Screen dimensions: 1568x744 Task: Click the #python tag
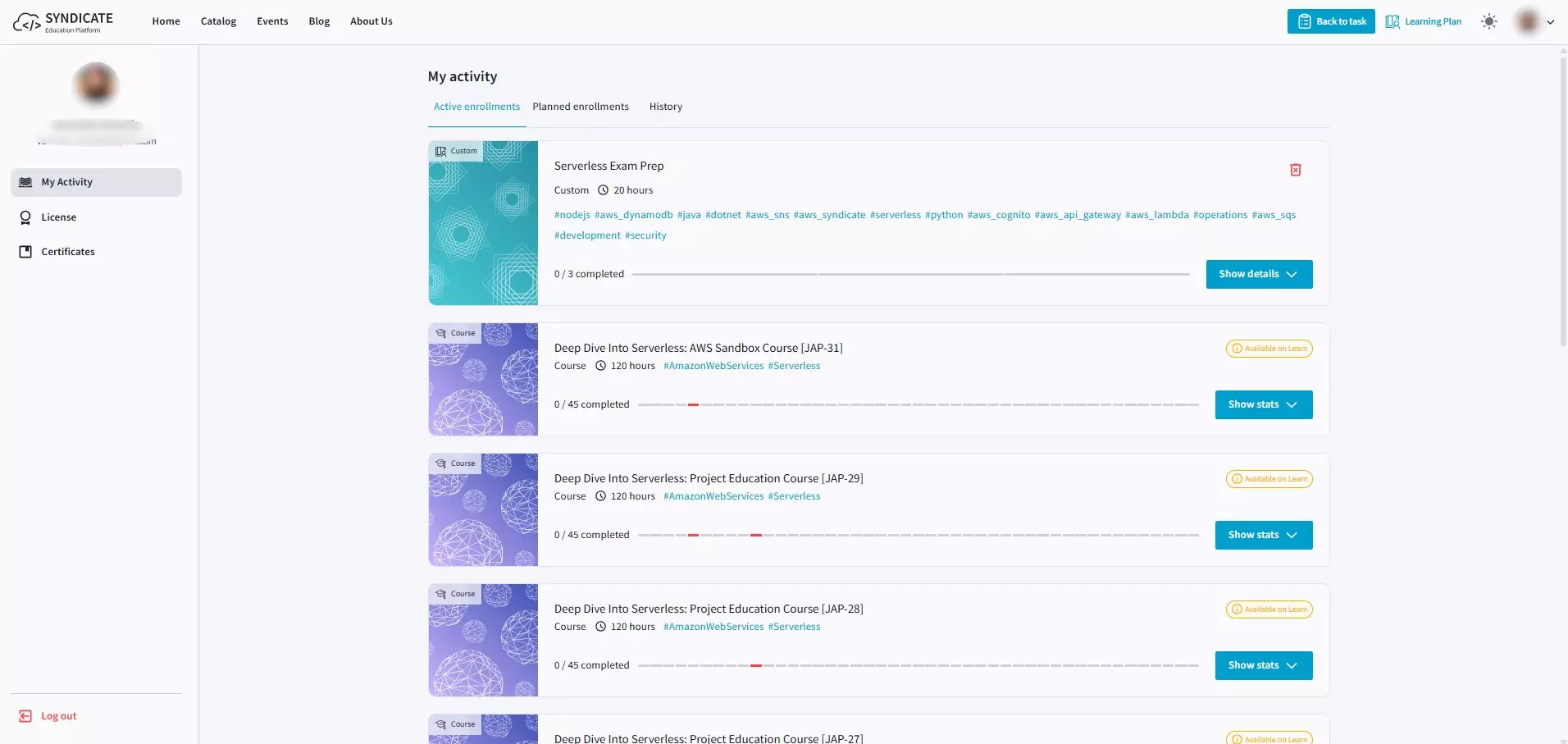[944, 215]
